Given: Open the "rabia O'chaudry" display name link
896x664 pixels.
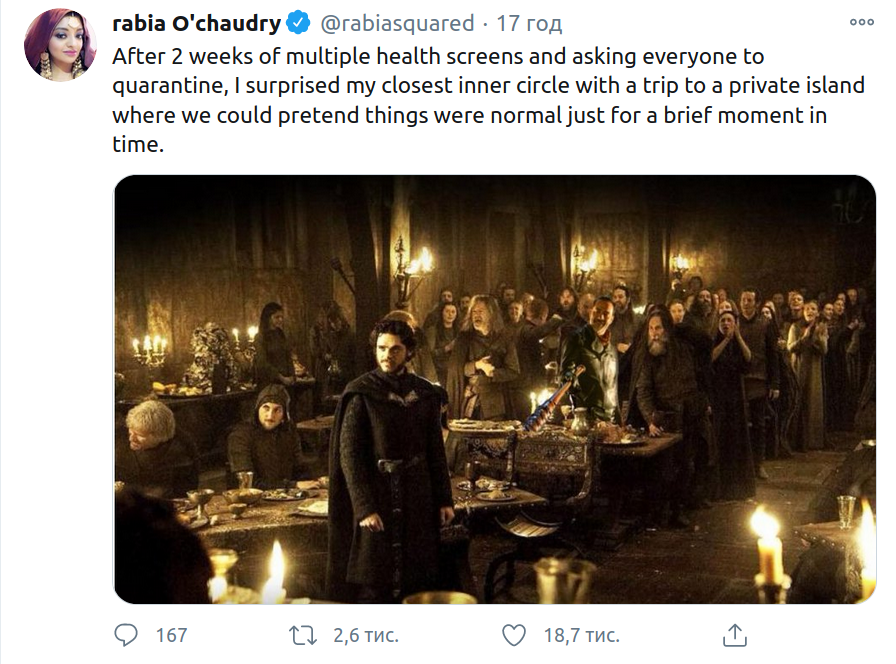Looking at the screenshot, I should coord(197,23).
